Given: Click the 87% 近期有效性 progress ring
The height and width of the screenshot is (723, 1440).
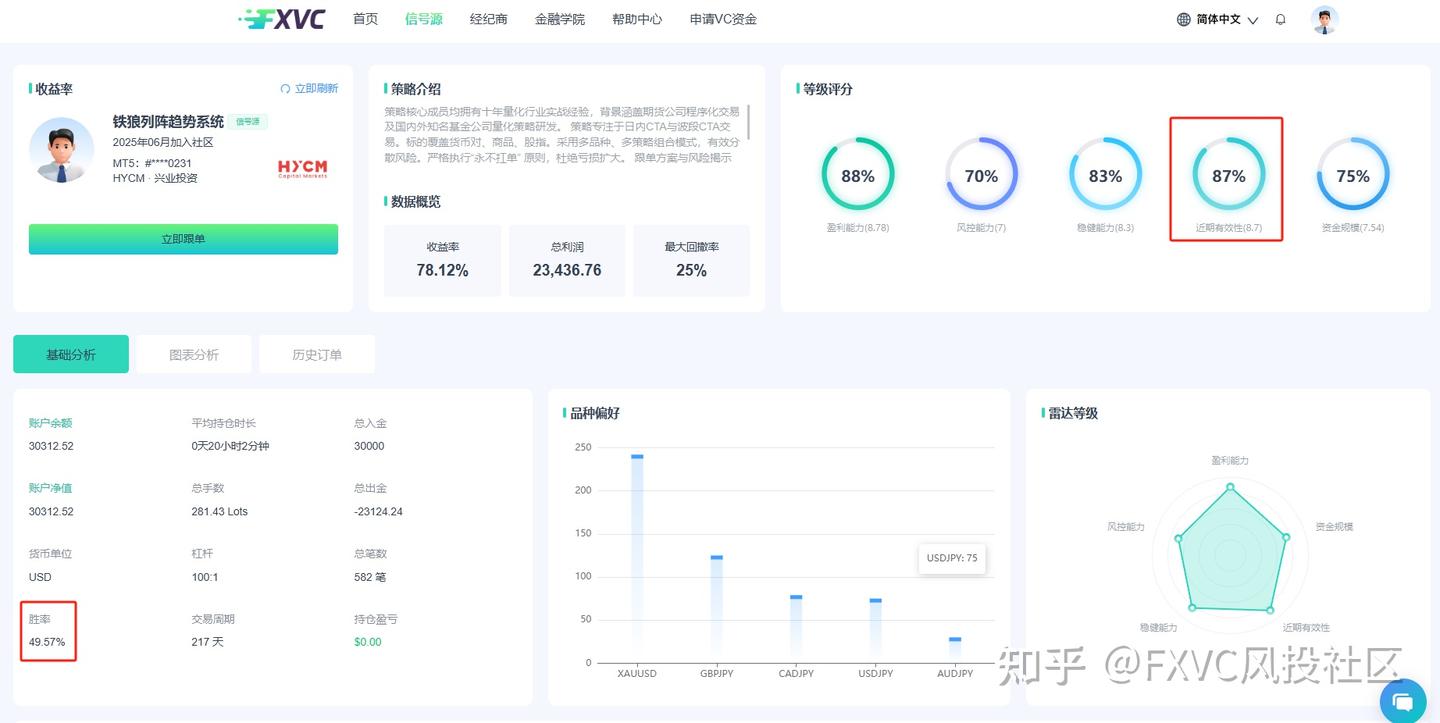Looking at the screenshot, I should (1228, 175).
